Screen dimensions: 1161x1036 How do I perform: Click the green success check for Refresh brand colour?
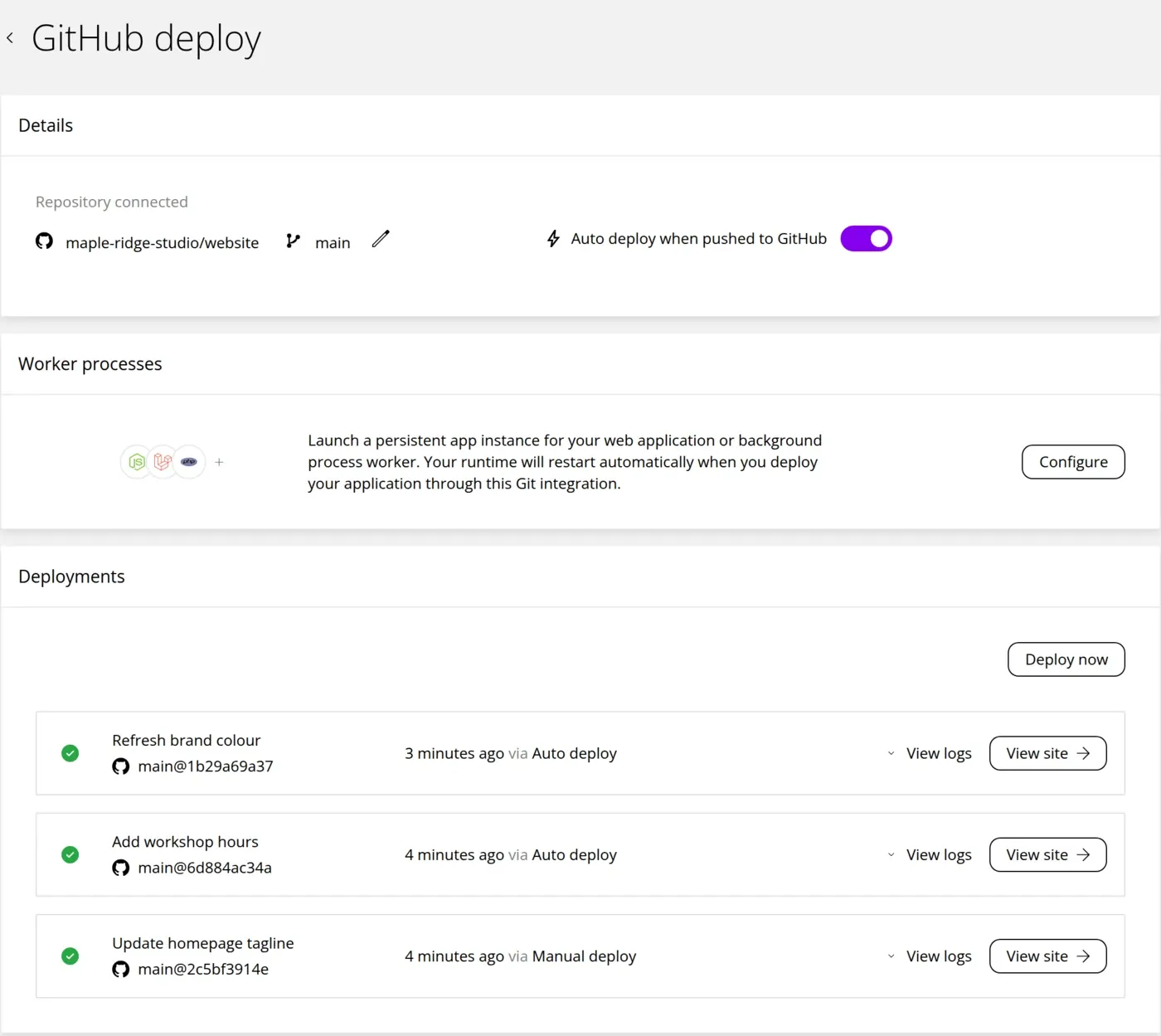[70, 753]
